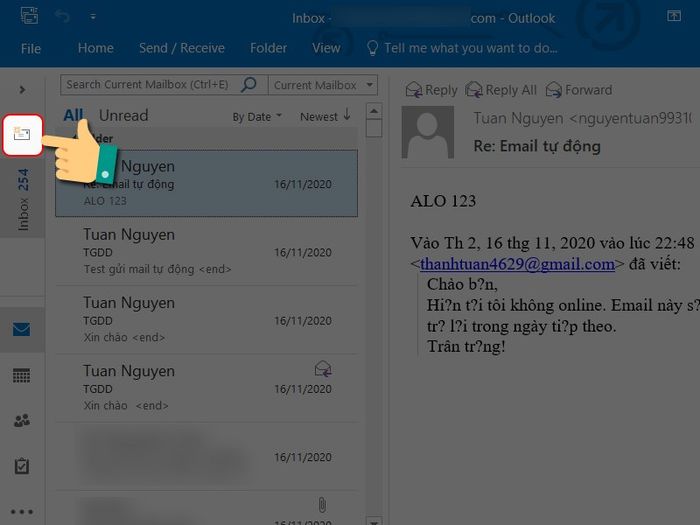This screenshot has height=525, width=700.
Task: Open the Current Mailbox scope dropdown
Action: (323, 85)
